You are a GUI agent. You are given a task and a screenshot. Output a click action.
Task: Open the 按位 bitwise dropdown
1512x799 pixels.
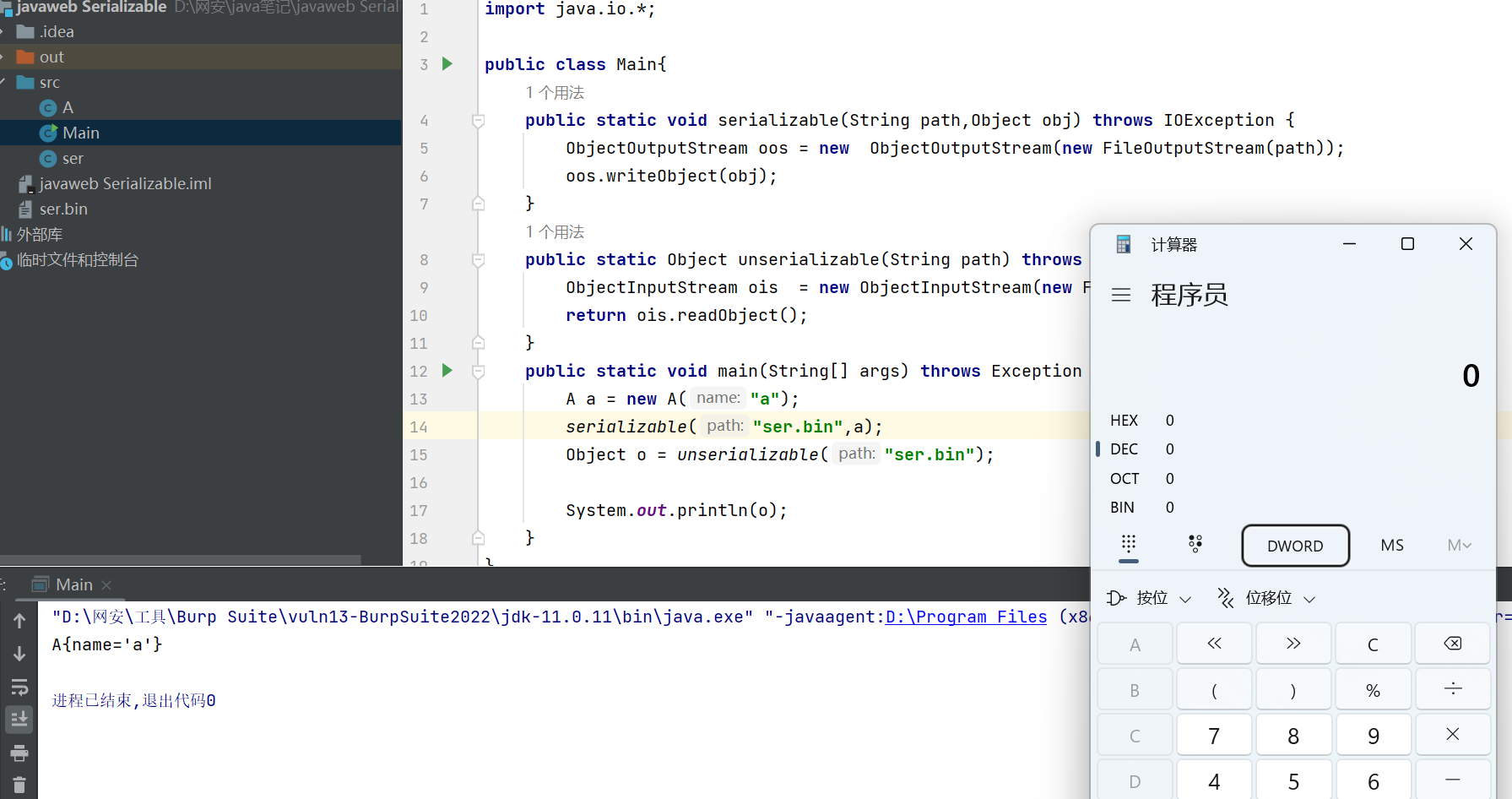coord(1150,598)
